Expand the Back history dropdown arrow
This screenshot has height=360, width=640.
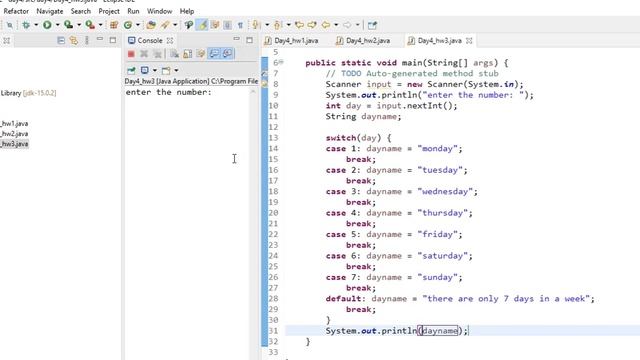336,25
